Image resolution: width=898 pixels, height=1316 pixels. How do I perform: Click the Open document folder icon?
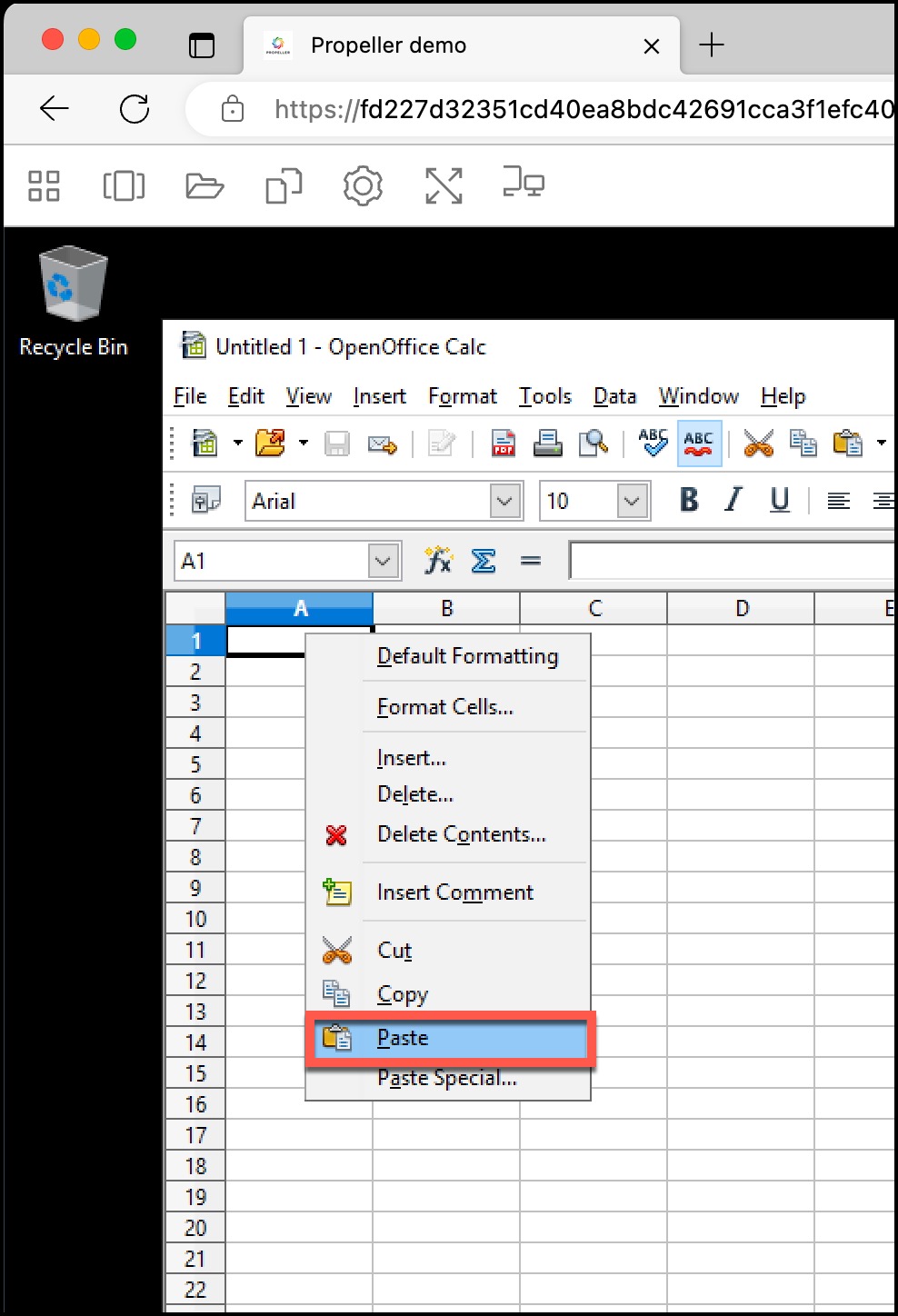270,444
